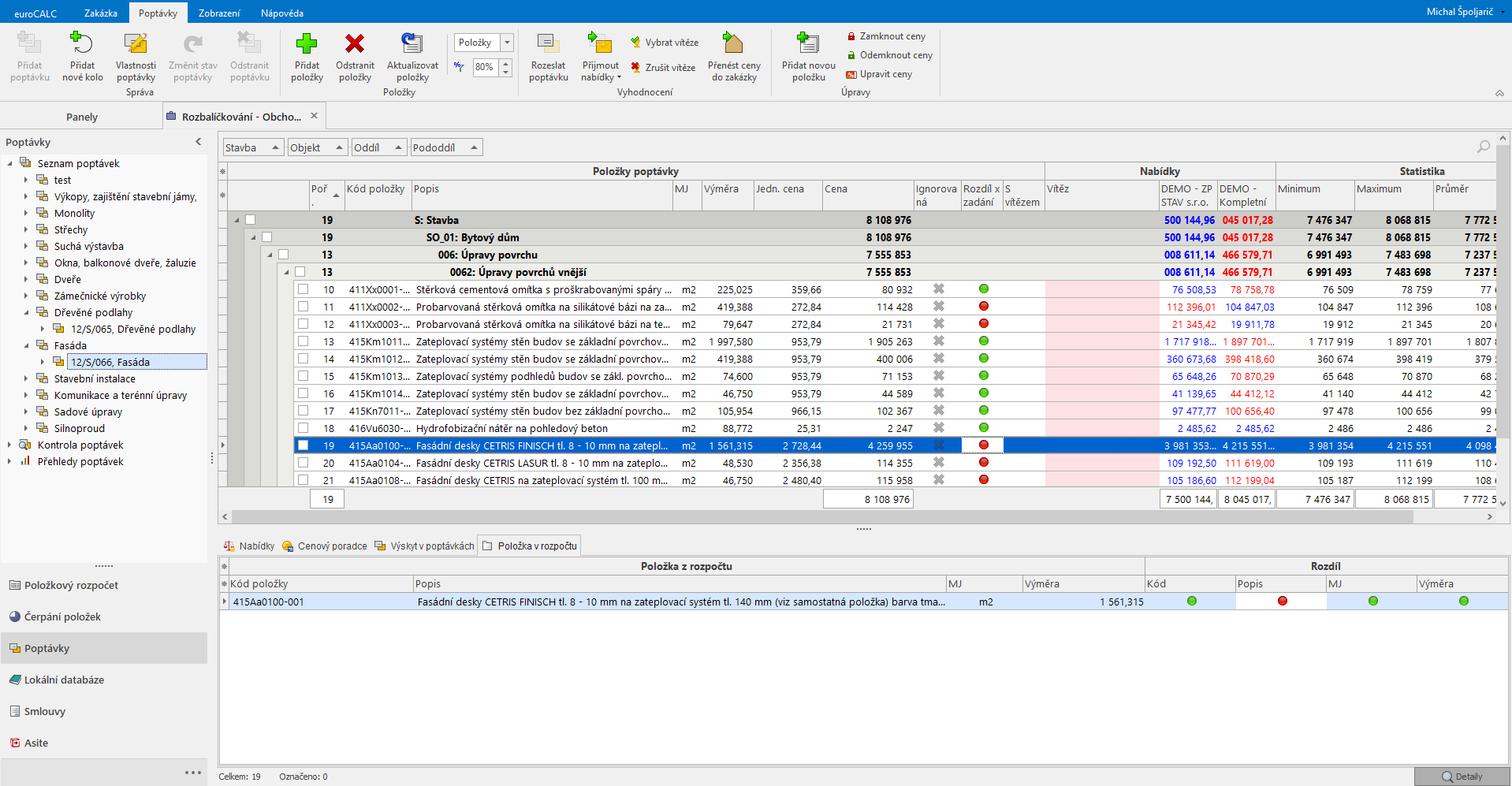Image resolution: width=1512 pixels, height=786 pixels.
Task: Click the Odstranit položky red X icon
Action: pyautogui.click(x=355, y=44)
